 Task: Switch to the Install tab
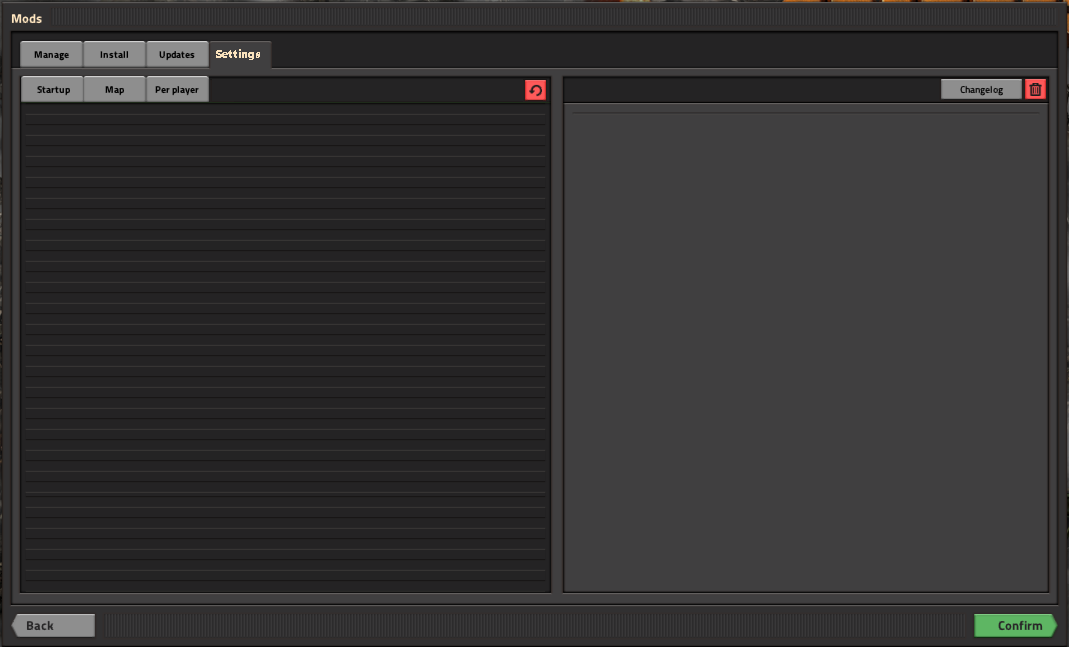(114, 54)
